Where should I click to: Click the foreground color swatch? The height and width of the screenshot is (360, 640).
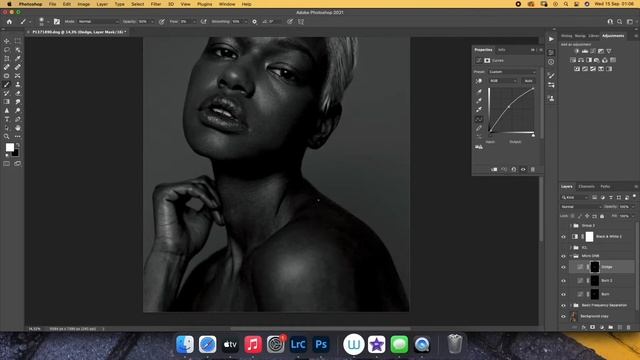pyautogui.click(x=9, y=147)
